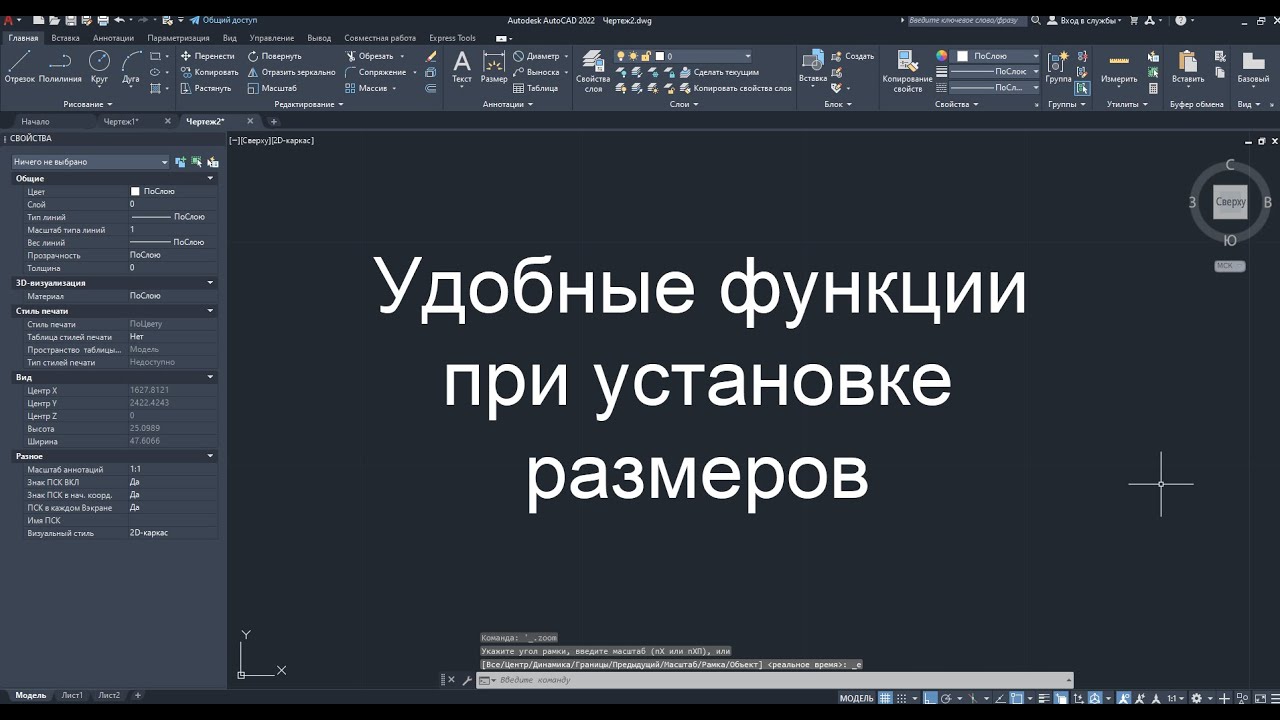This screenshot has height=720, width=1280.
Task: Click the Повернуть (rotate) tool
Action: pyautogui.click(x=275, y=56)
